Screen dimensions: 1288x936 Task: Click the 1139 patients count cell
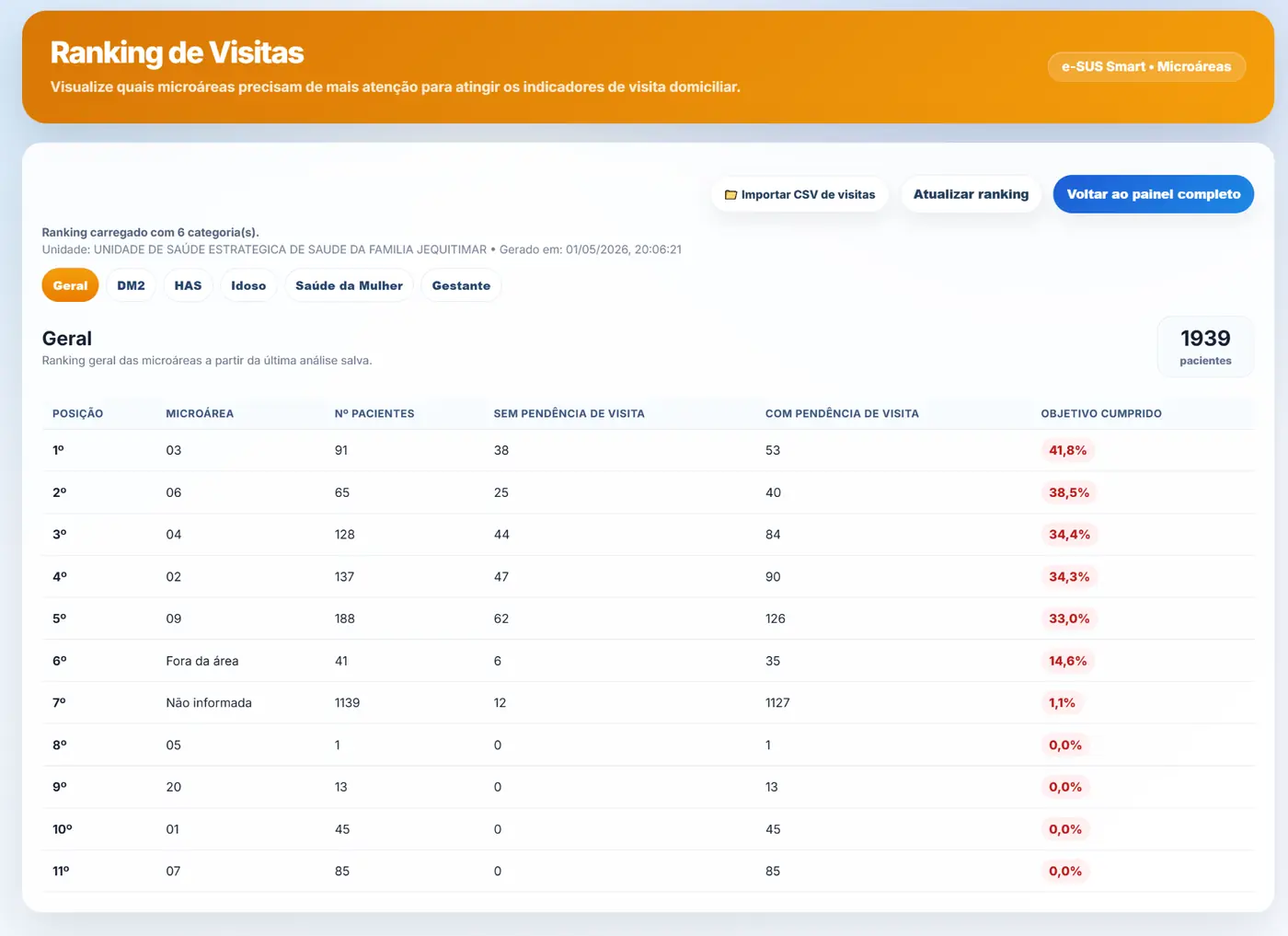pos(347,702)
